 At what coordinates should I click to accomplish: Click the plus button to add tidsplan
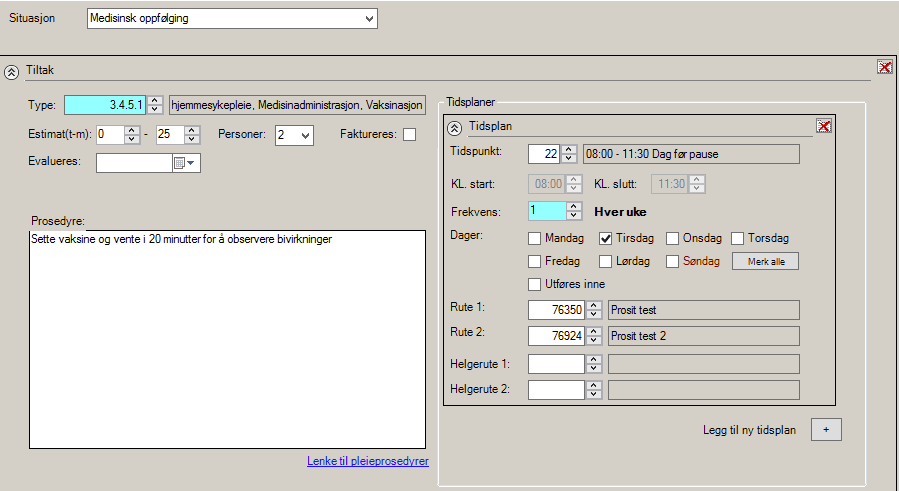[826, 429]
